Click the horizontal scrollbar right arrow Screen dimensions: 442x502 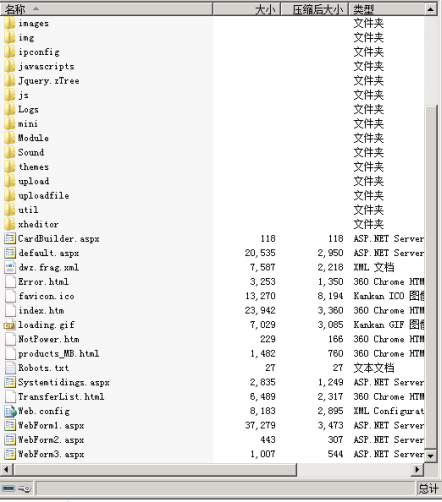(417, 470)
